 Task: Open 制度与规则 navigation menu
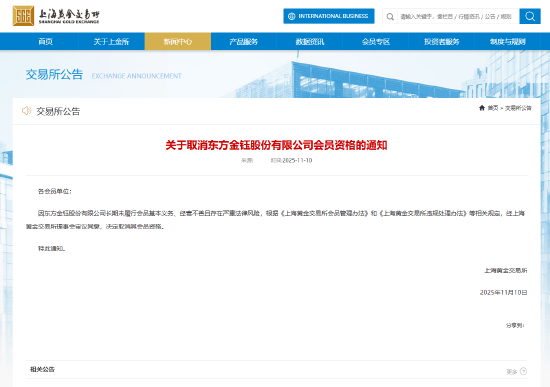(508, 41)
